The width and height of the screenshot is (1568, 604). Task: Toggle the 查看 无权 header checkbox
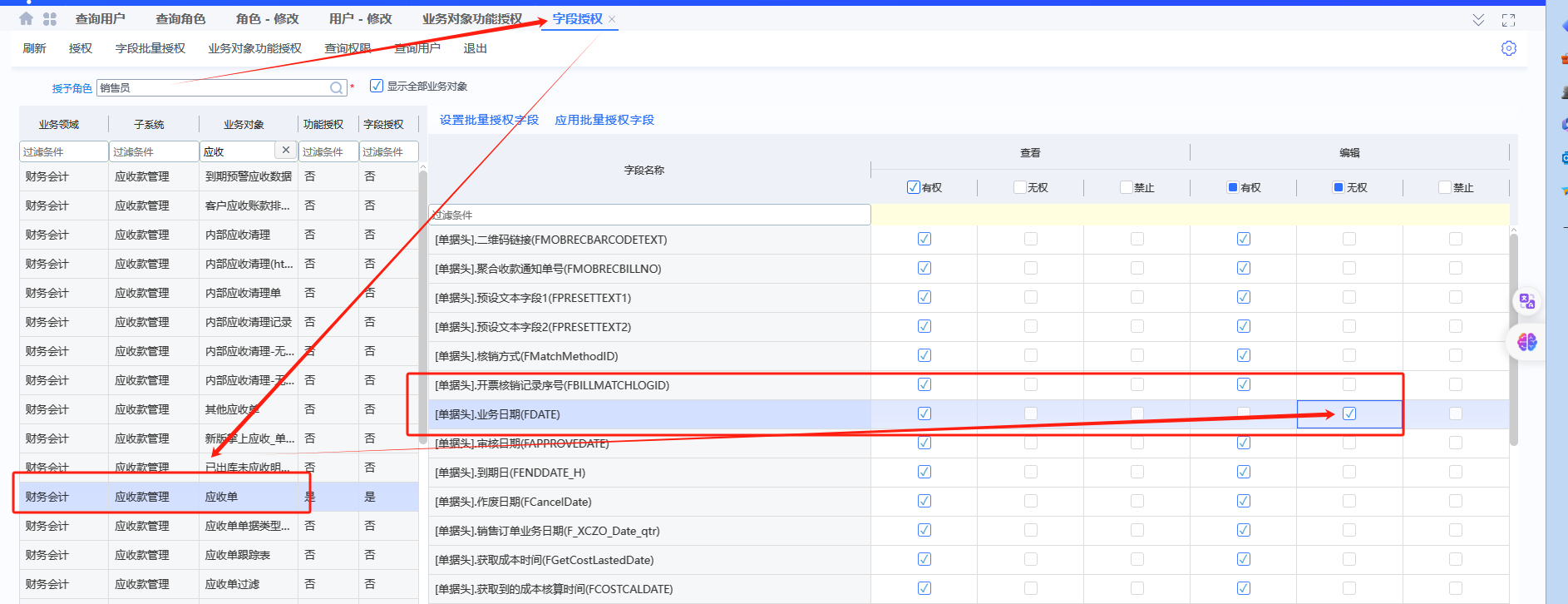[x=1020, y=187]
